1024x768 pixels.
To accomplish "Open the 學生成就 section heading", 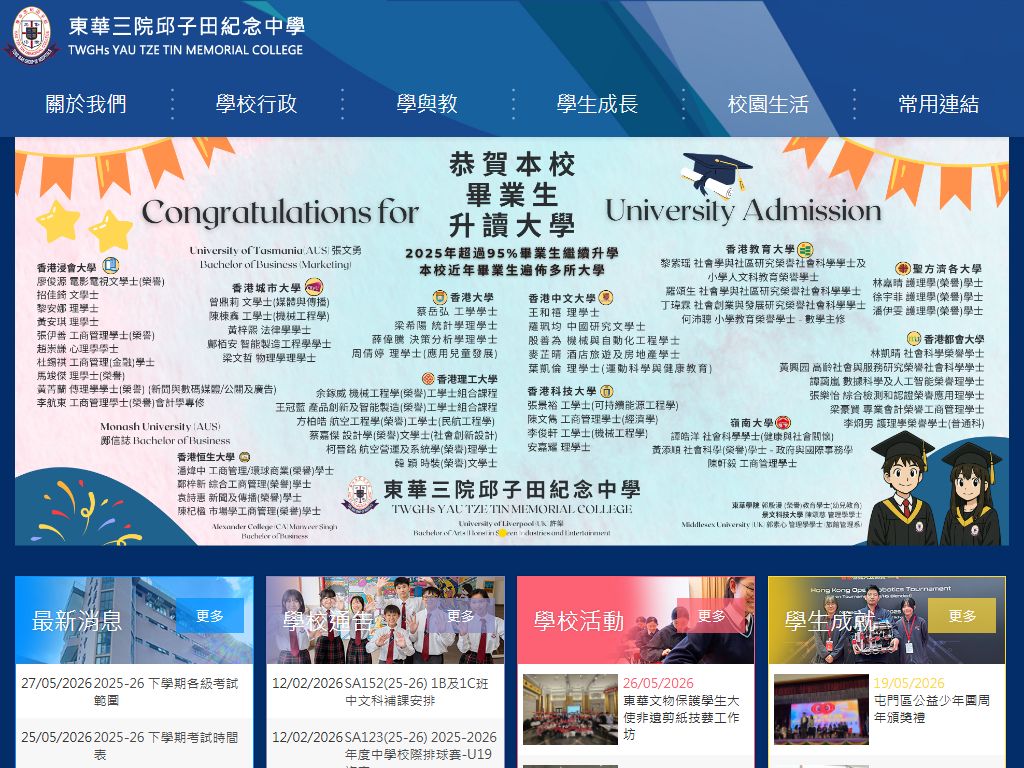I will coord(829,620).
